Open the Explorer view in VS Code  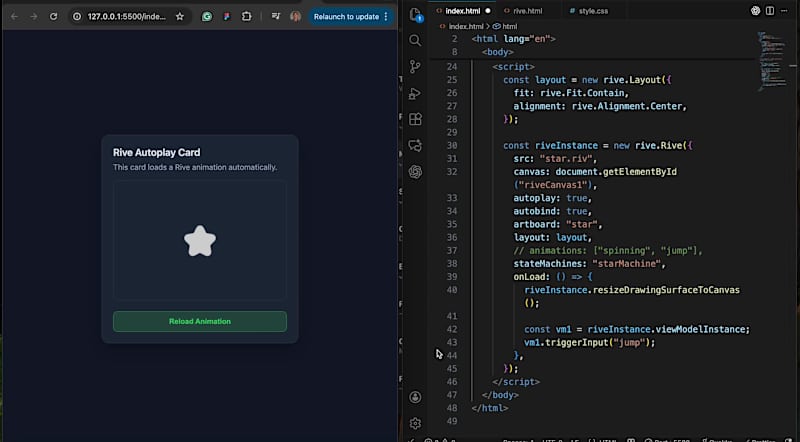415,15
